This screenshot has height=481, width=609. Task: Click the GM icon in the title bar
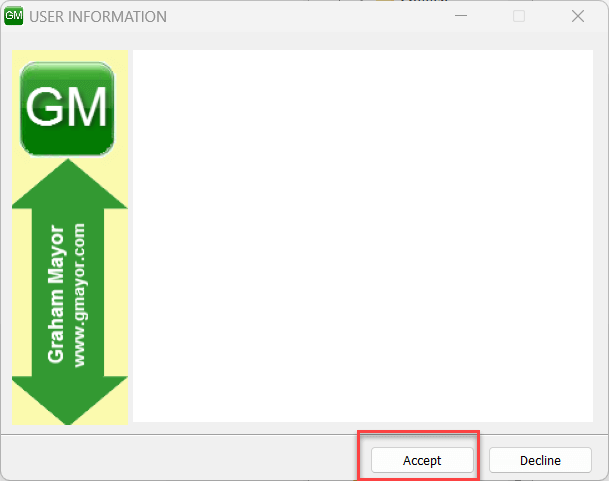[x=14, y=16]
